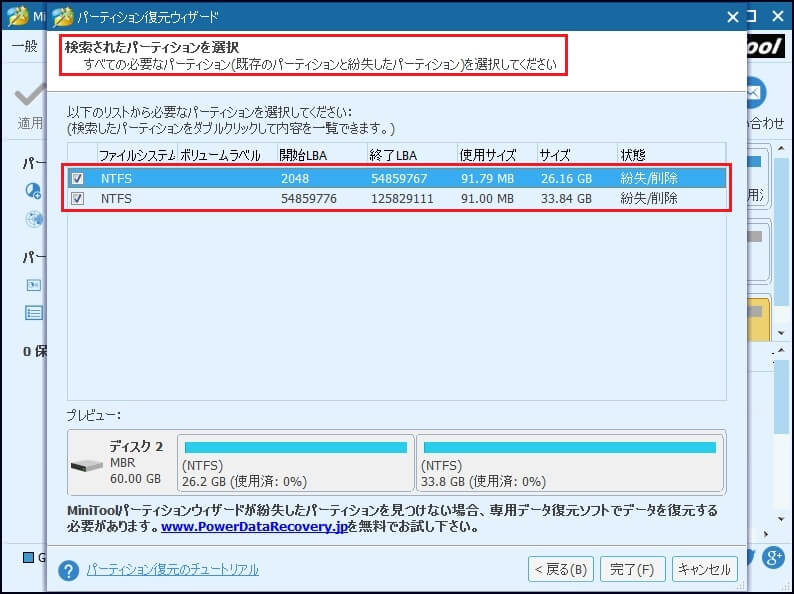Click the ディスク 2 disk drive icon
794x594 pixels.
(x=87, y=465)
